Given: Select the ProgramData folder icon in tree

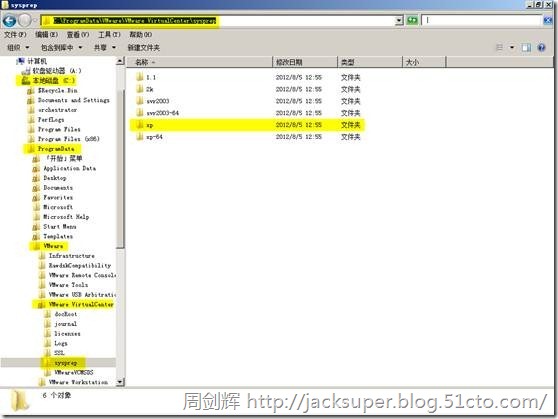Looking at the screenshot, I should 31,149.
